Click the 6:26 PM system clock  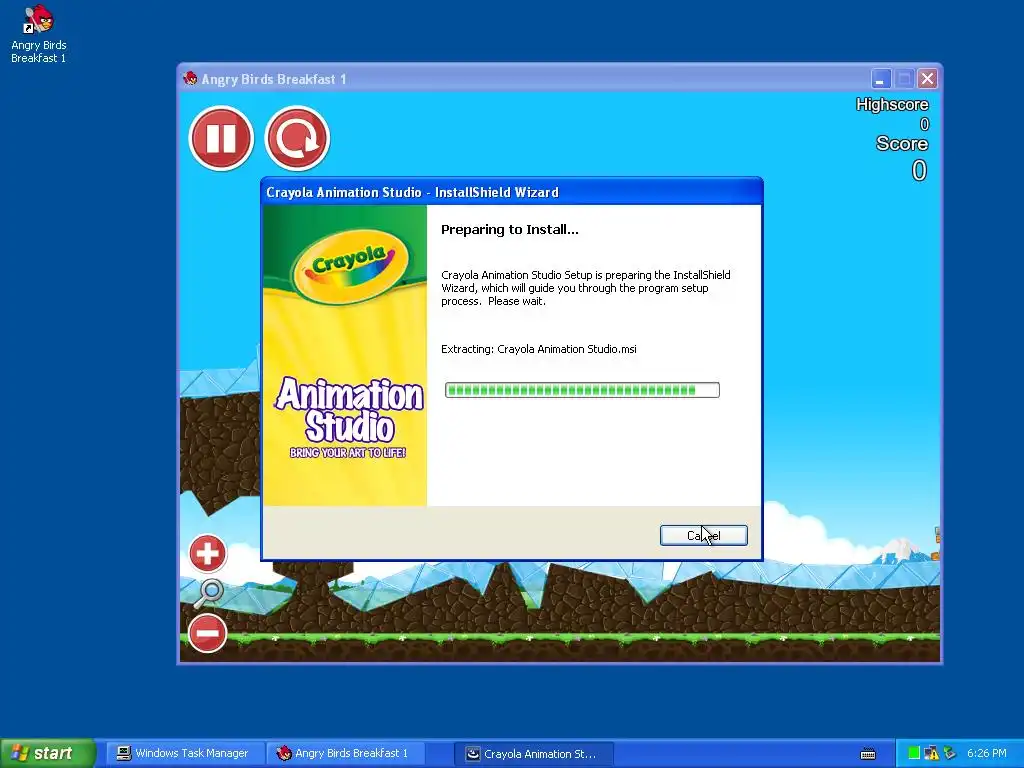[x=987, y=753]
